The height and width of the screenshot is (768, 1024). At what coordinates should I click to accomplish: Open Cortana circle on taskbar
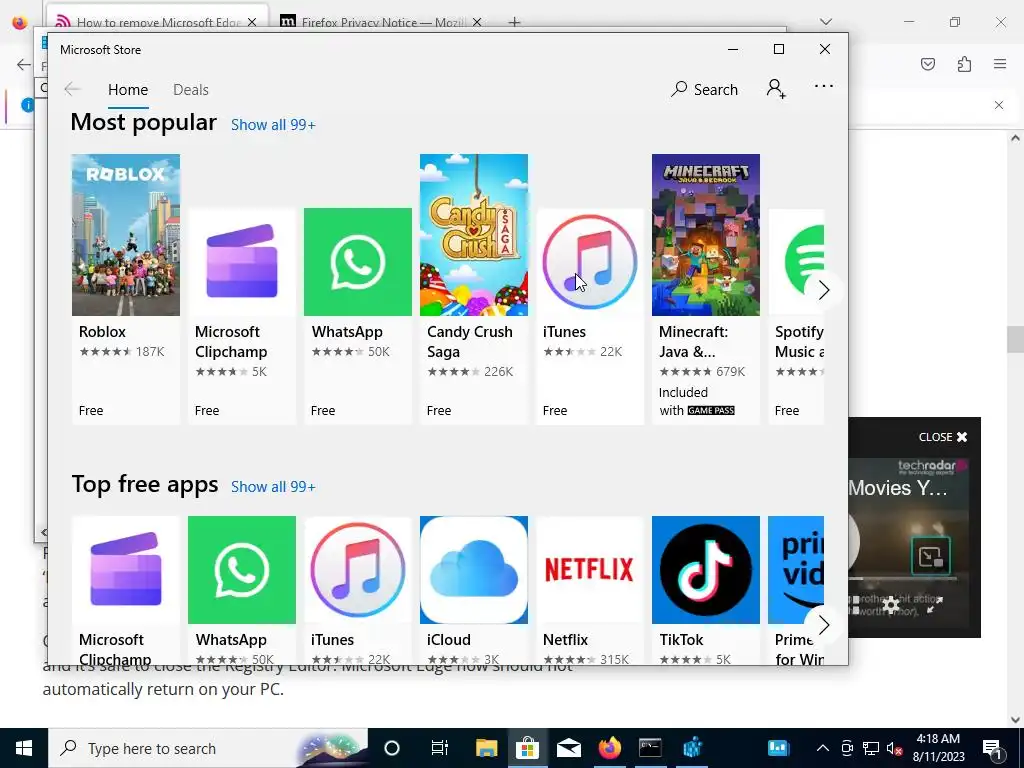click(392, 748)
